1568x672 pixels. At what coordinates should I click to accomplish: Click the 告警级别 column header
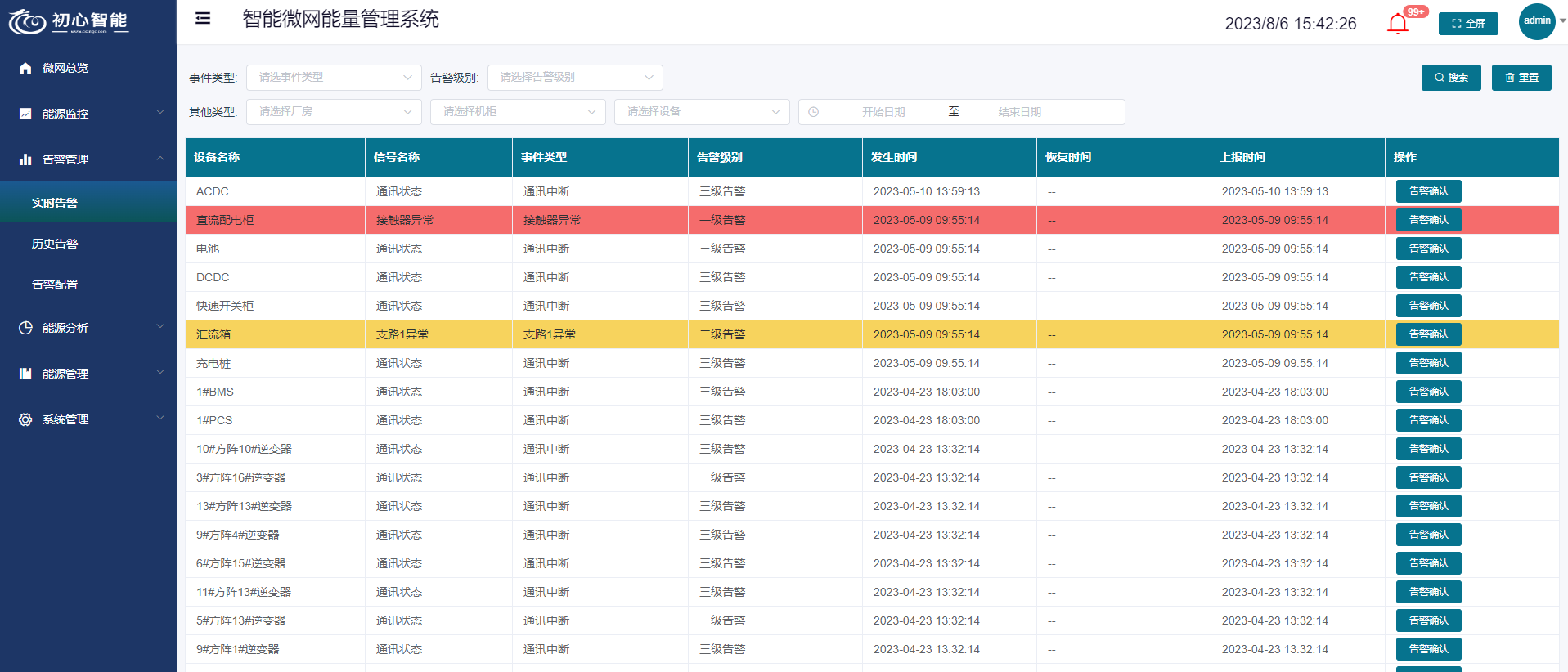(x=775, y=157)
